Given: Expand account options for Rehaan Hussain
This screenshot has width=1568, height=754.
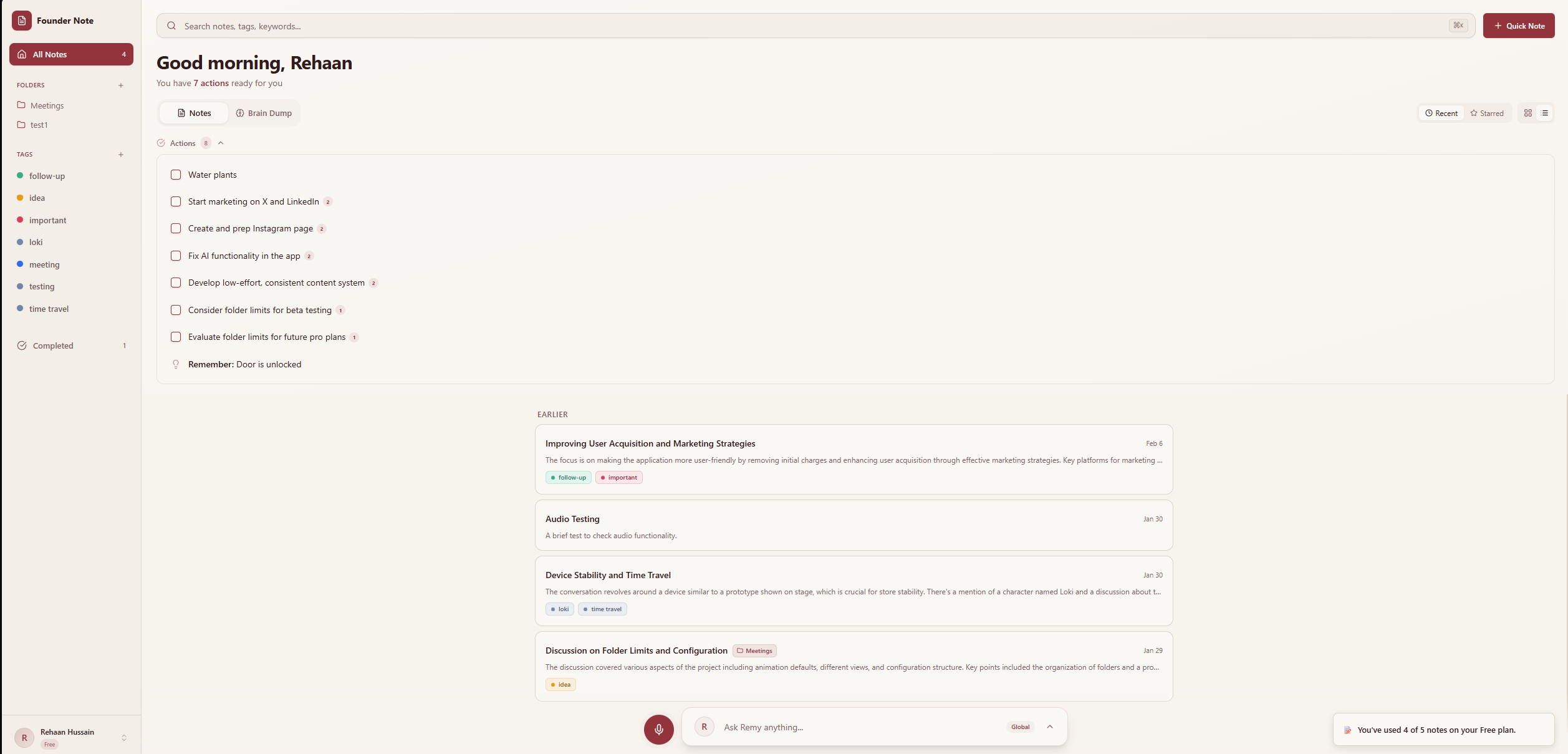Looking at the screenshot, I should tap(125, 737).
